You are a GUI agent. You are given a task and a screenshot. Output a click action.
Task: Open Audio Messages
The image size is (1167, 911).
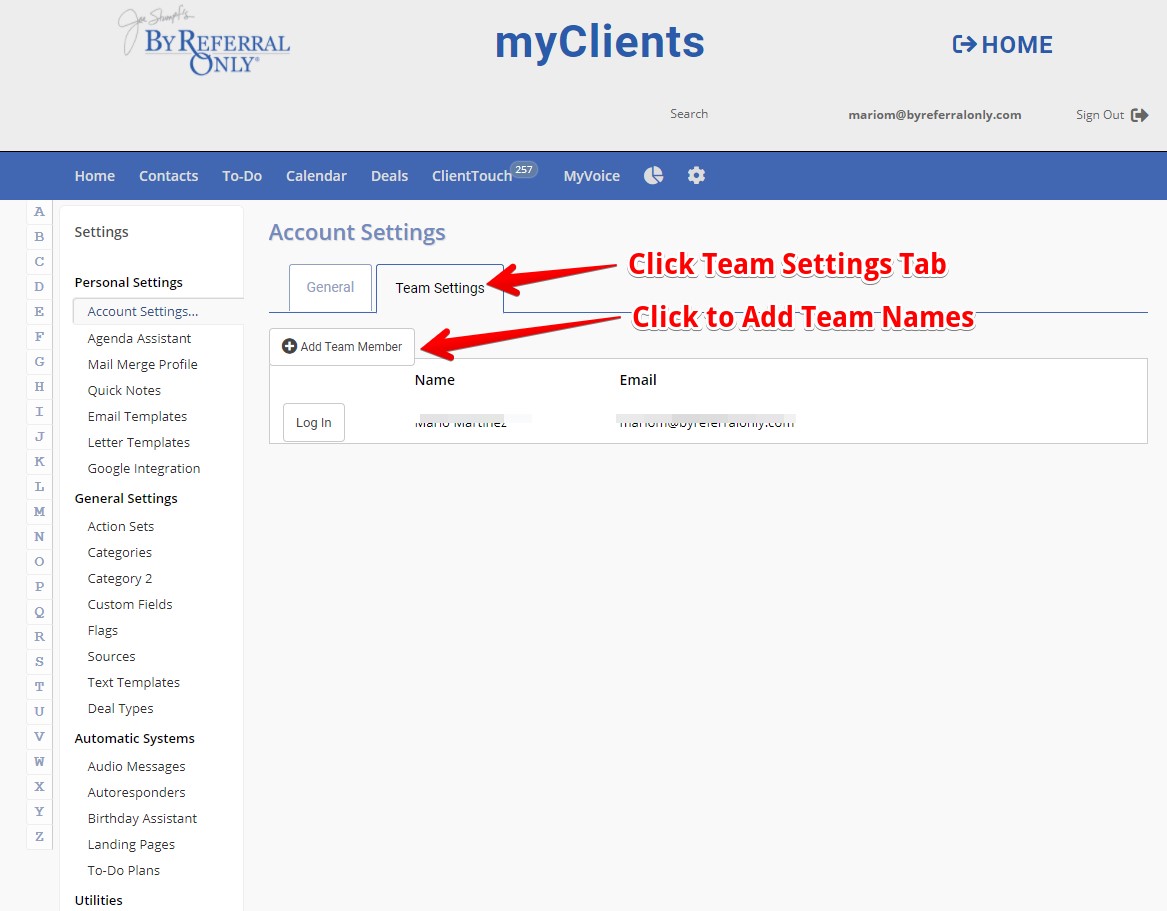click(x=136, y=767)
